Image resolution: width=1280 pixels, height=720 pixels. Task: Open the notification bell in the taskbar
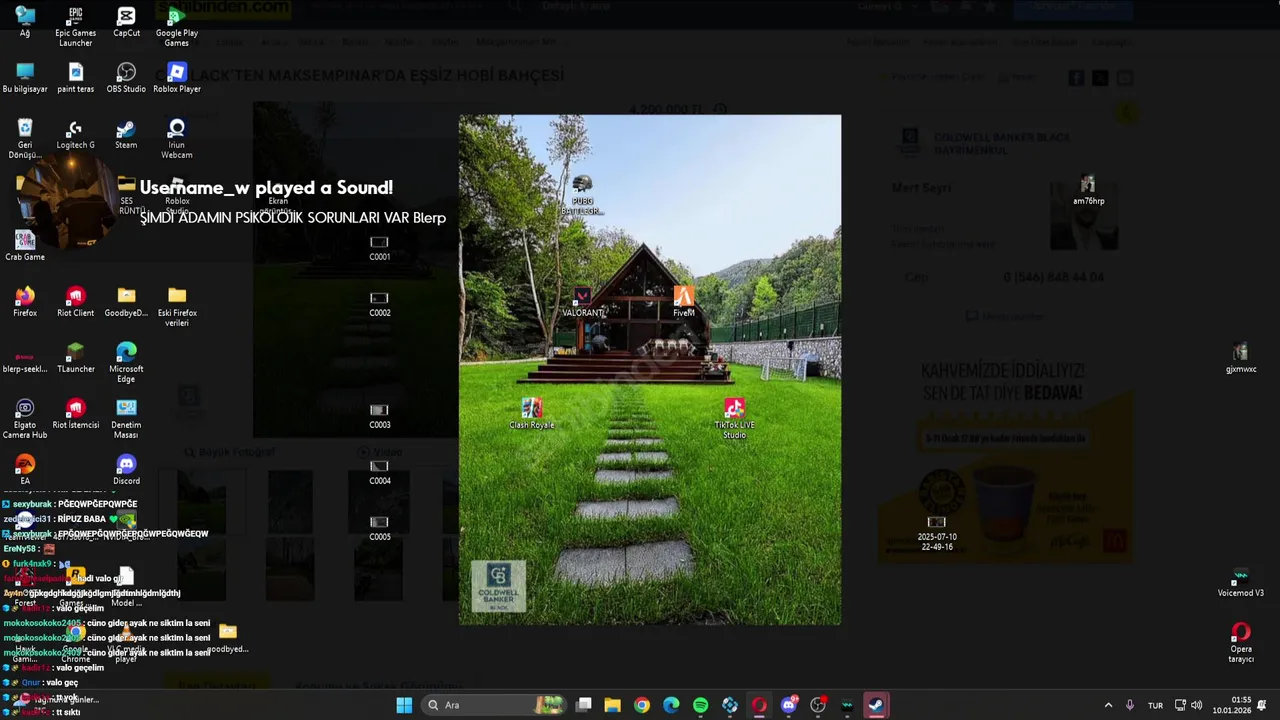pyautogui.click(x=1262, y=705)
